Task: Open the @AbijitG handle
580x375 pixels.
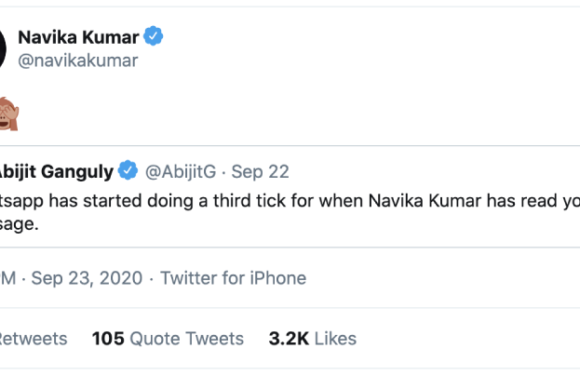Action: tap(181, 172)
